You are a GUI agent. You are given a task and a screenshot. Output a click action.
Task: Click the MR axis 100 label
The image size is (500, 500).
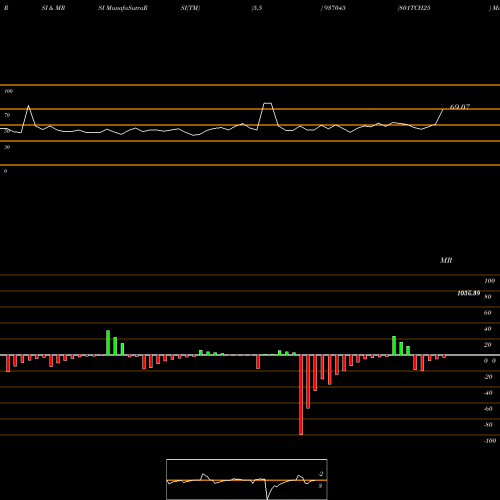tap(489, 281)
